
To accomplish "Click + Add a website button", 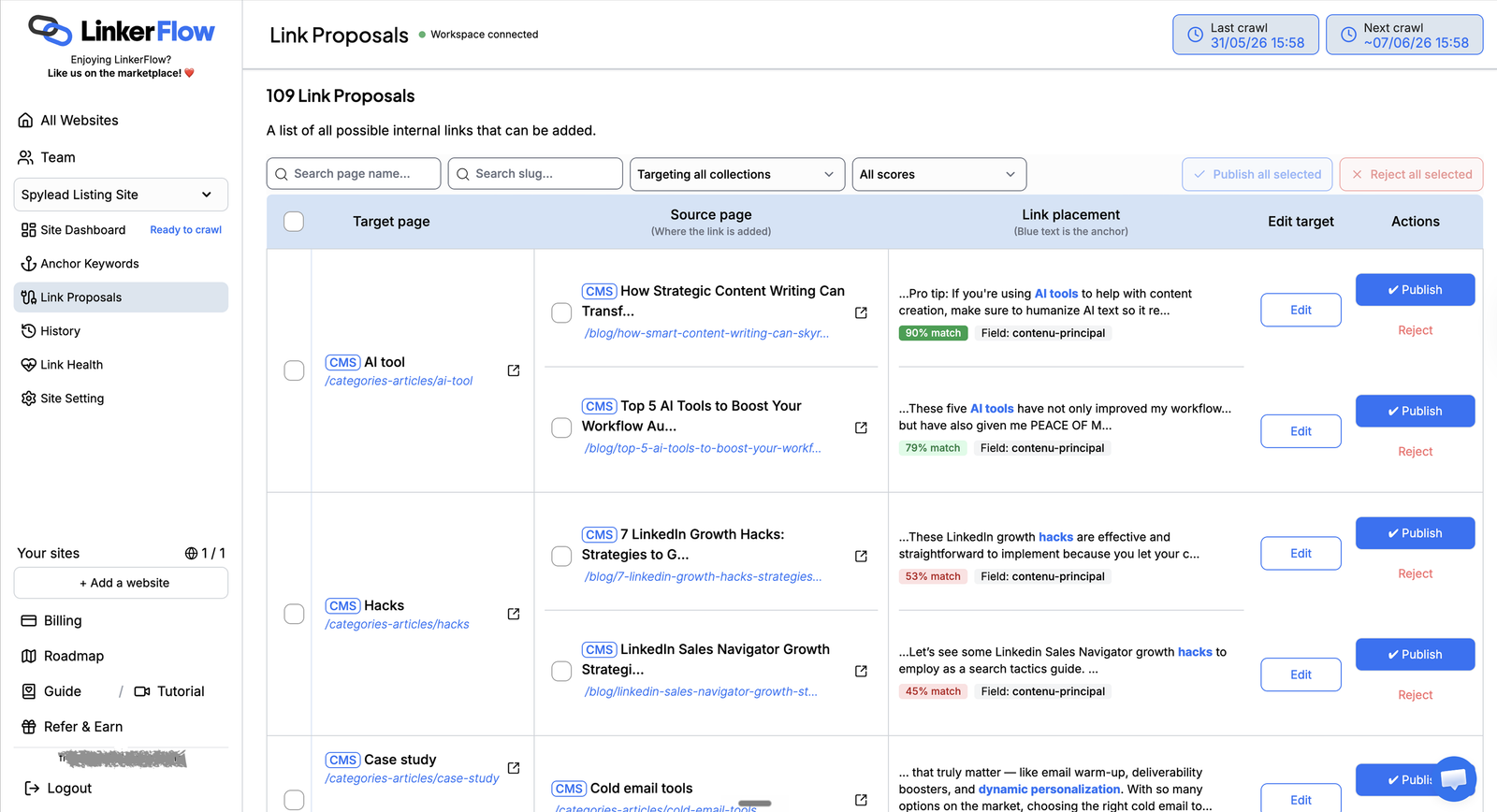I will pyautogui.click(x=121, y=583).
